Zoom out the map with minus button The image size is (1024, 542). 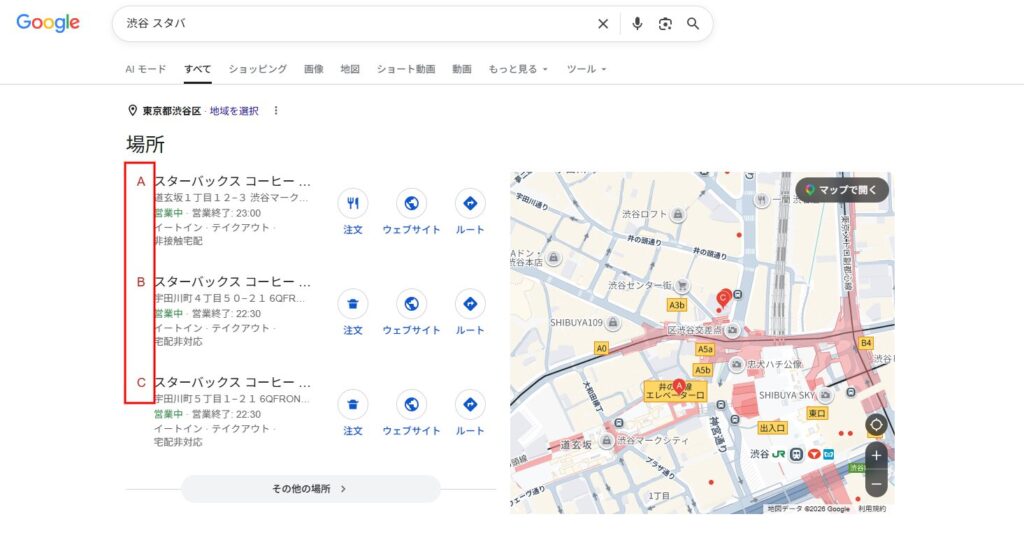coord(876,485)
